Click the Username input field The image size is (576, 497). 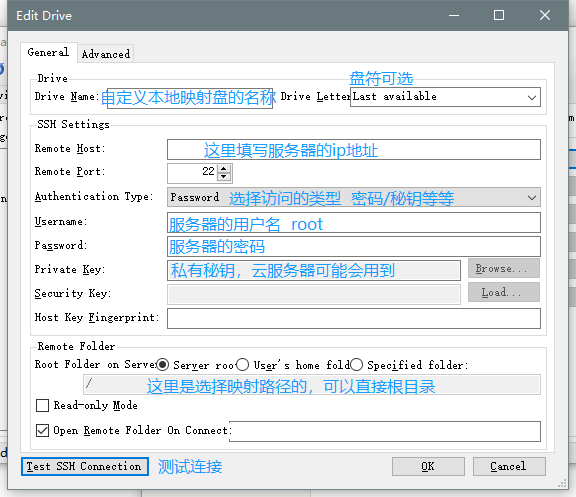click(354, 223)
